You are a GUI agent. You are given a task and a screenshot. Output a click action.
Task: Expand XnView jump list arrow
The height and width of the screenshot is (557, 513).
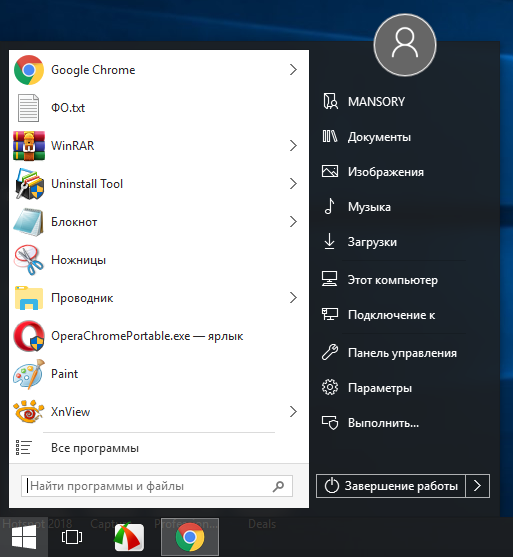tap(293, 412)
